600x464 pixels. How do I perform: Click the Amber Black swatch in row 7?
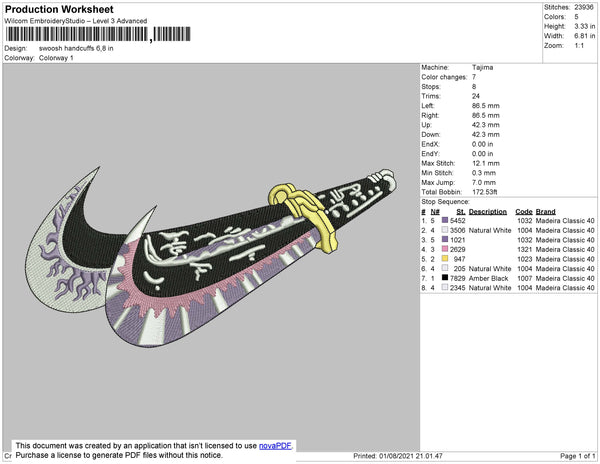pyautogui.click(x=445, y=278)
